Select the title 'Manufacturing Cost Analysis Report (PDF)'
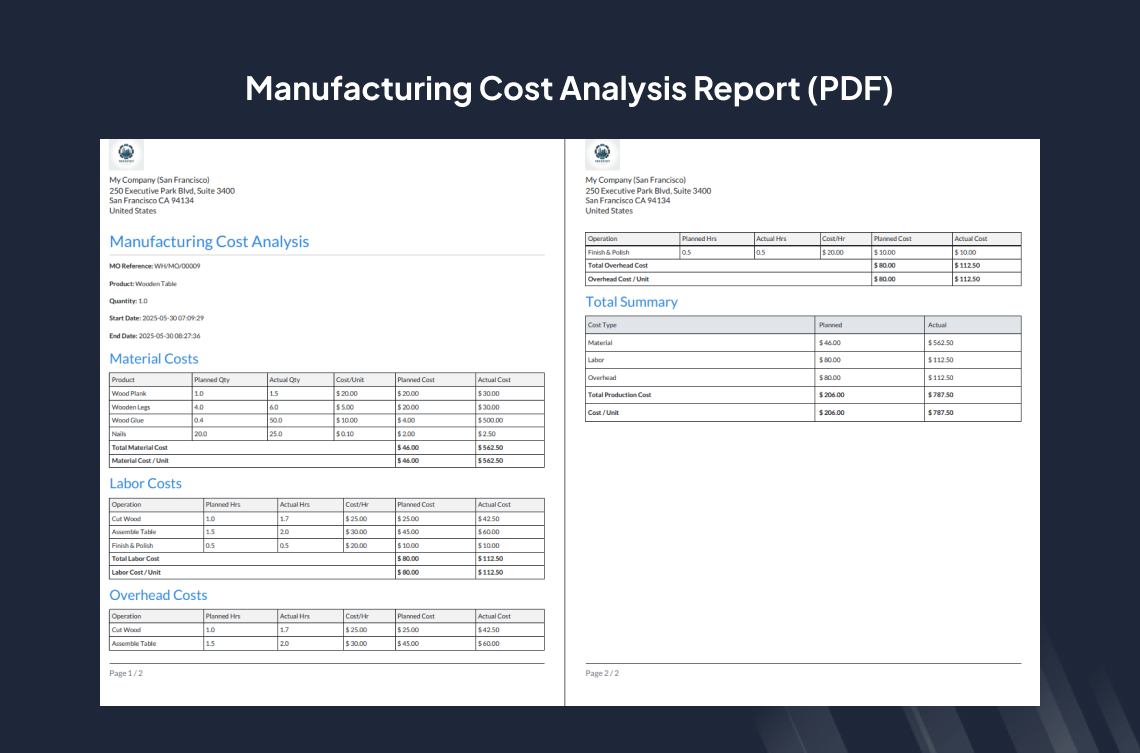 pyautogui.click(x=569, y=89)
